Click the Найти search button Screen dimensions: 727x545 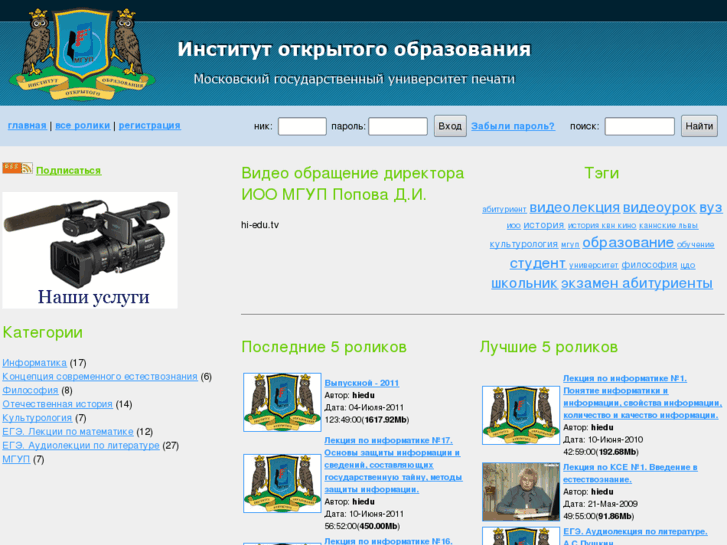tap(699, 126)
